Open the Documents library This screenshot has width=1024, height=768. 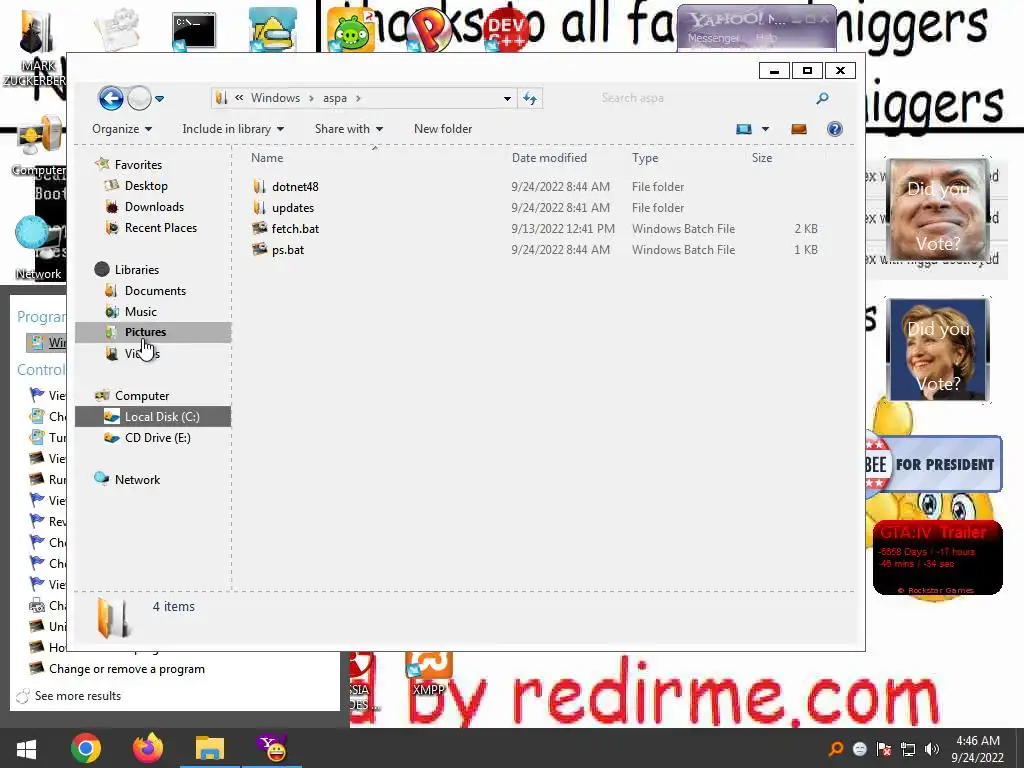155,291
